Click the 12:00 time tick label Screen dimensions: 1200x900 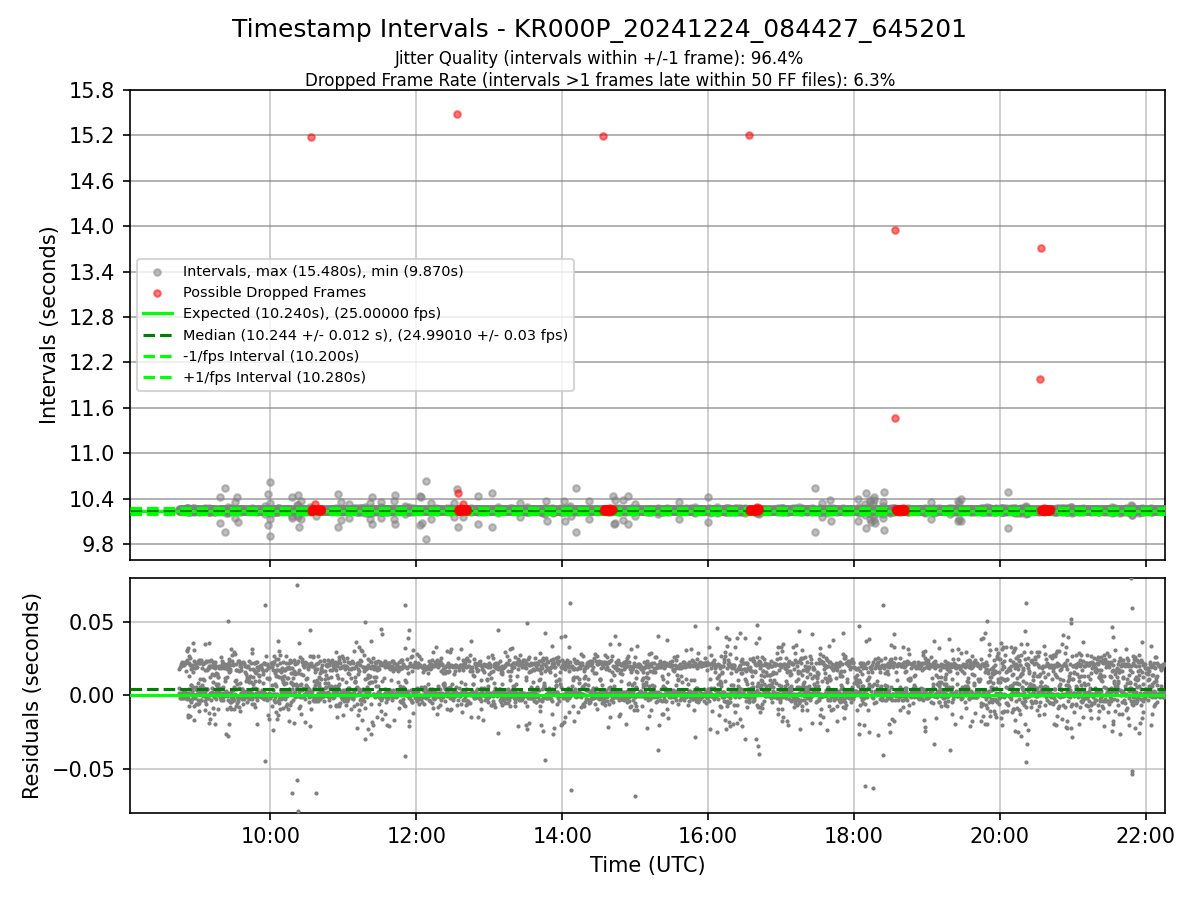(x=416, y=835)
